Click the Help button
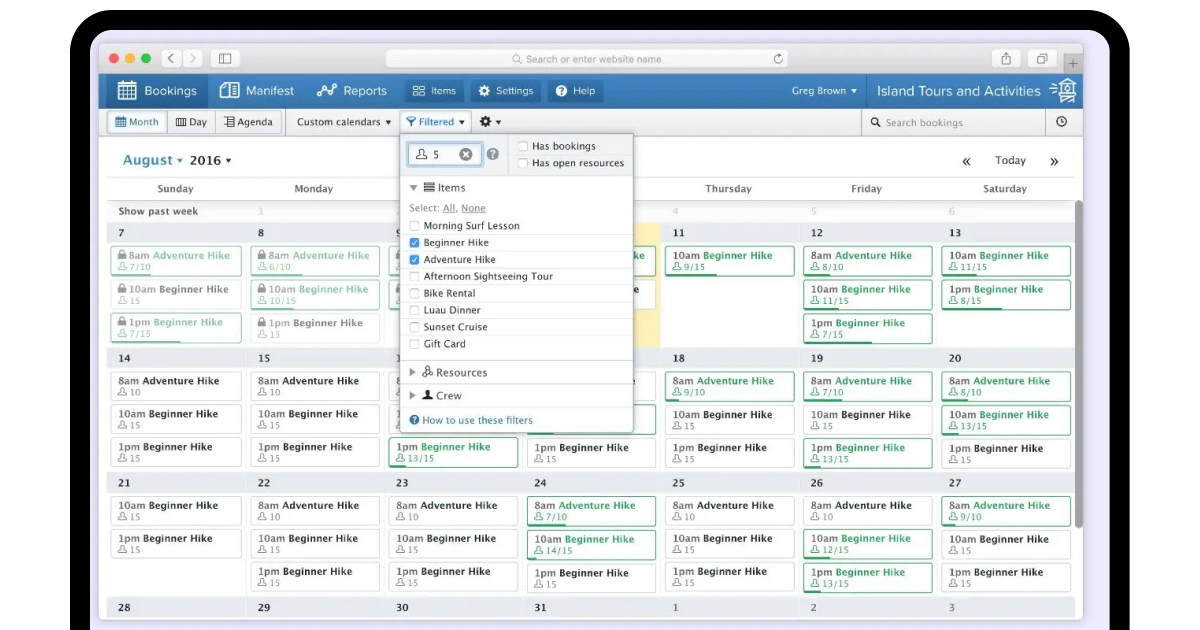The width and height of the screenshot is (1200, 630). pos(575,91)
